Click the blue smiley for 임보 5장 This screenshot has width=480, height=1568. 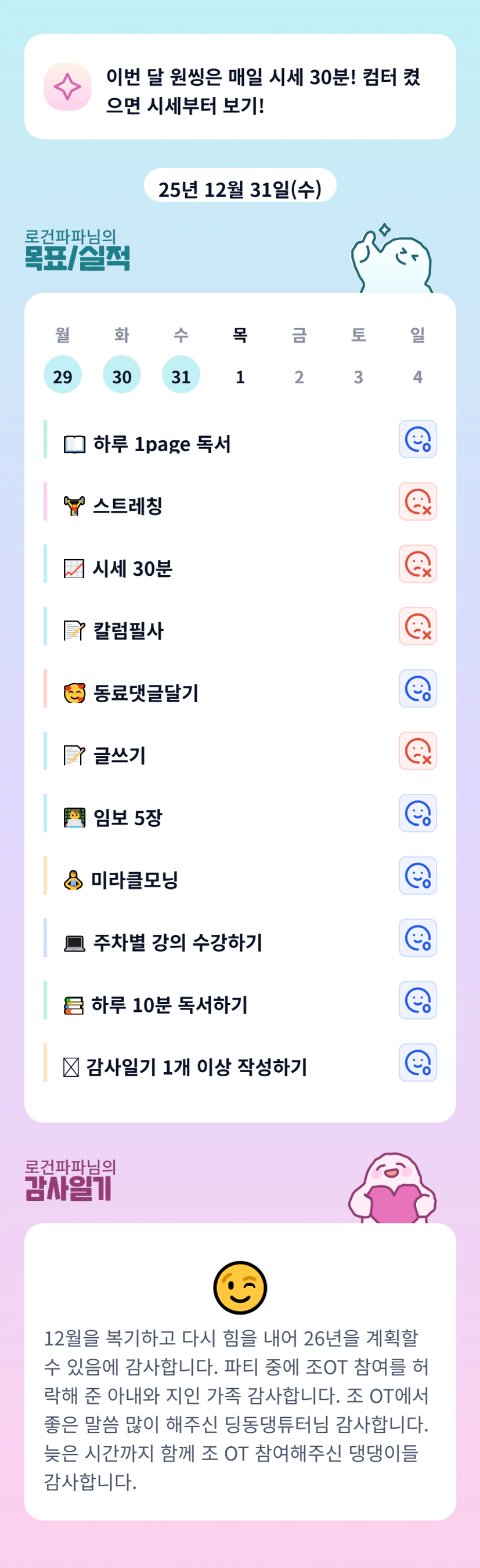[x=417, y=813]
